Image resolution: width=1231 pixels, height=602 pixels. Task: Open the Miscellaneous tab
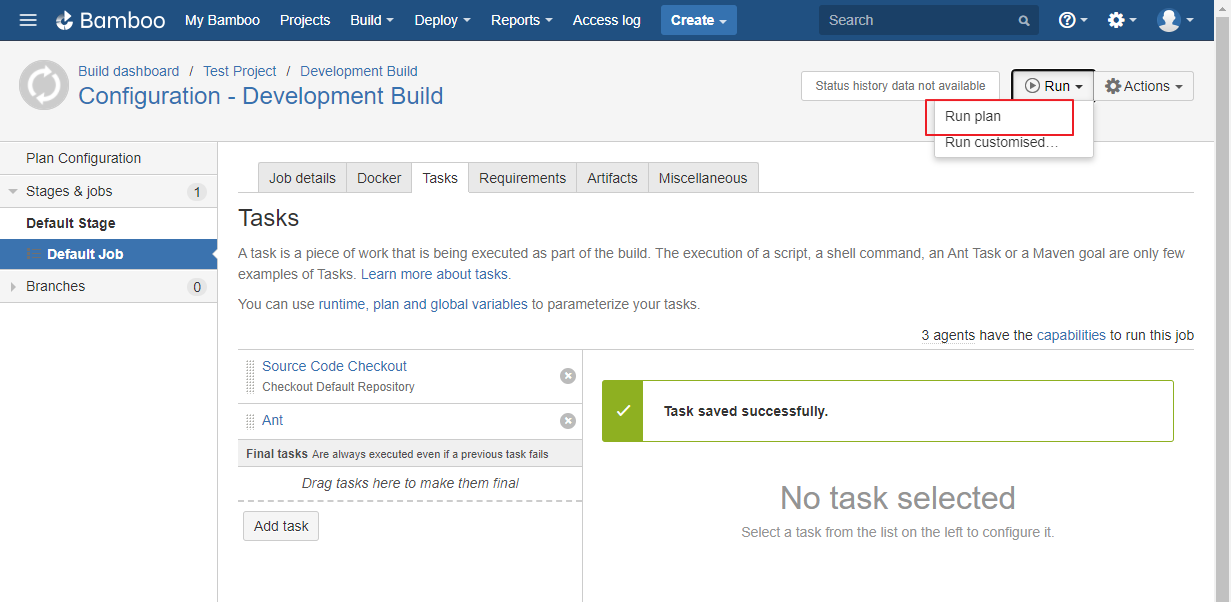(x=703, y=178)
